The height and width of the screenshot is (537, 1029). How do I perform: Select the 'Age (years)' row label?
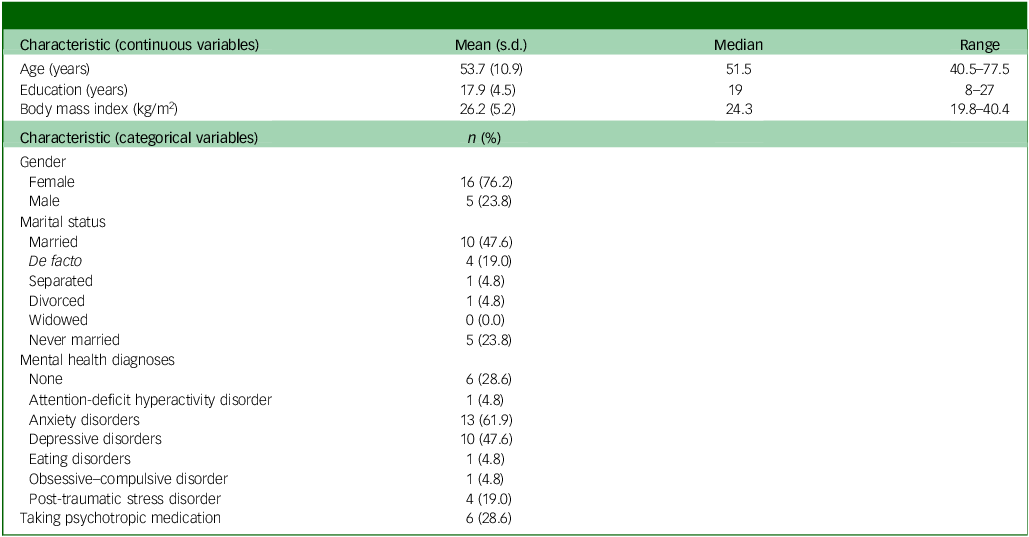54,69
